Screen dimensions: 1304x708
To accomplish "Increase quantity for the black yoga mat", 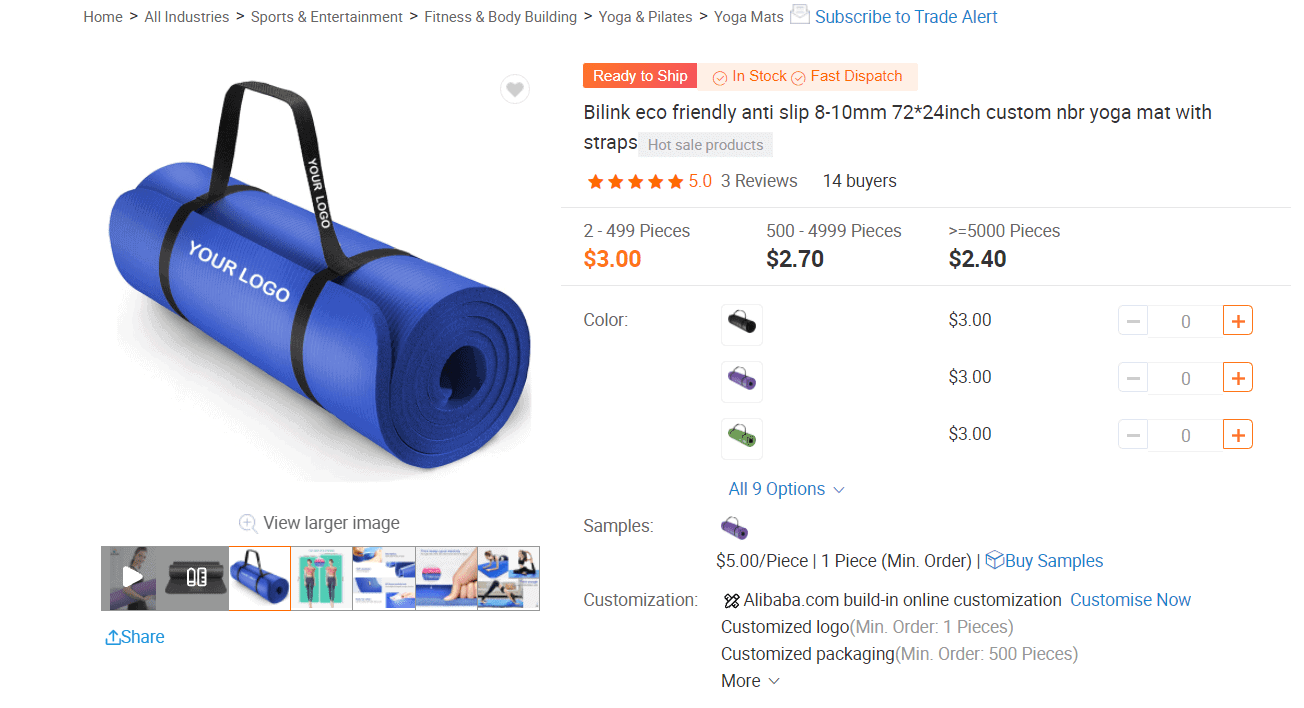I will click(1238, 320).
